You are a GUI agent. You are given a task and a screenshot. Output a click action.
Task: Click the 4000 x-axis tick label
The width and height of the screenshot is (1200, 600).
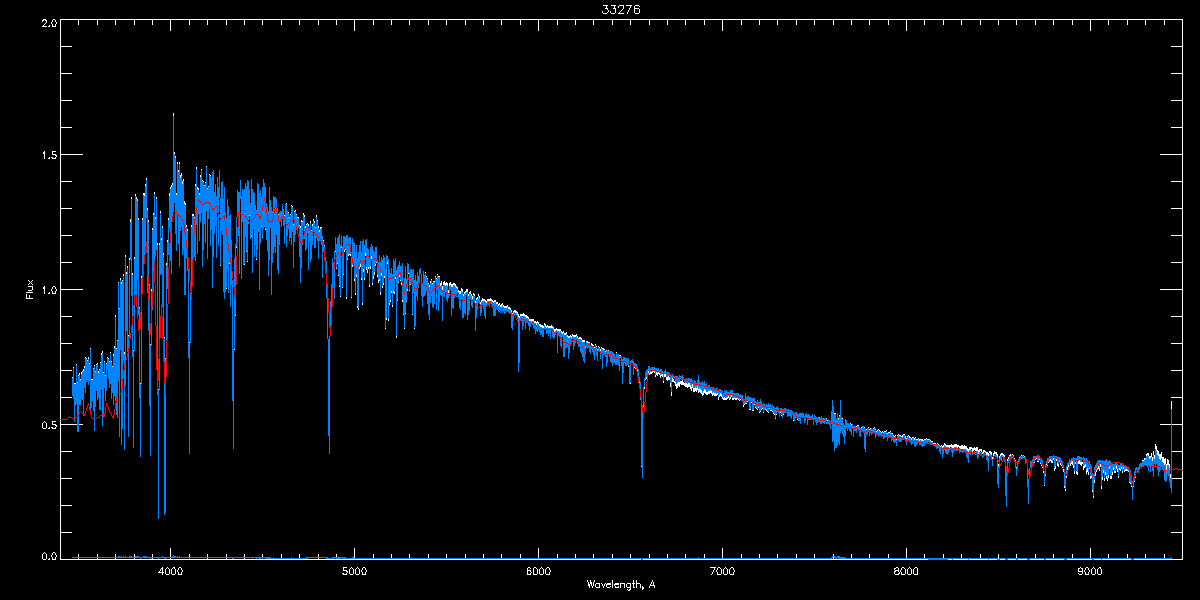point(171,572)
